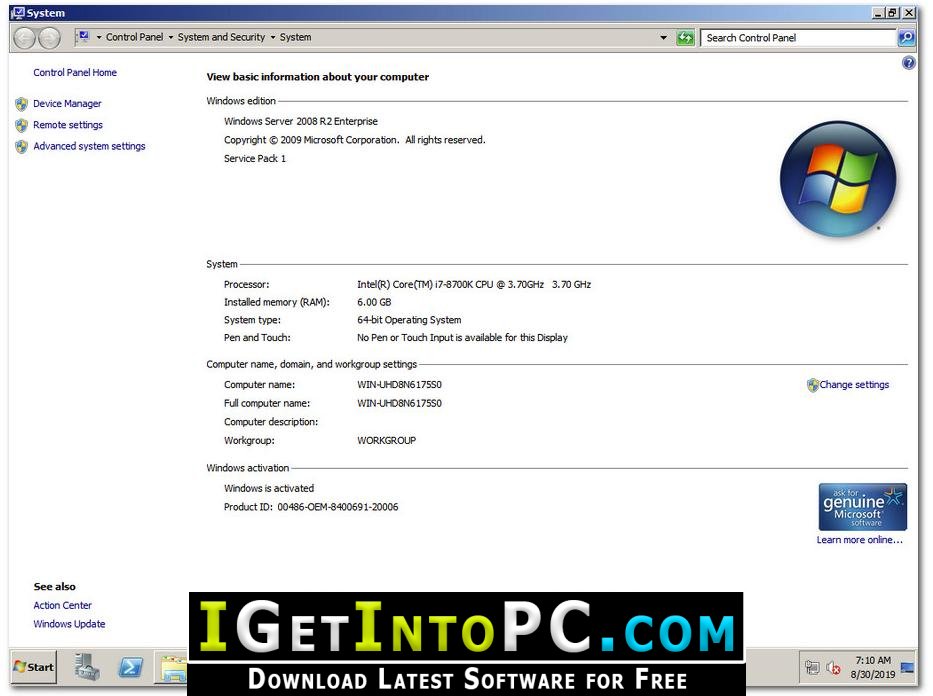The width and height of the screenshot is (933, 696).
Task: Click the muted speaker tray icon
Action: (x=833, y=668)
